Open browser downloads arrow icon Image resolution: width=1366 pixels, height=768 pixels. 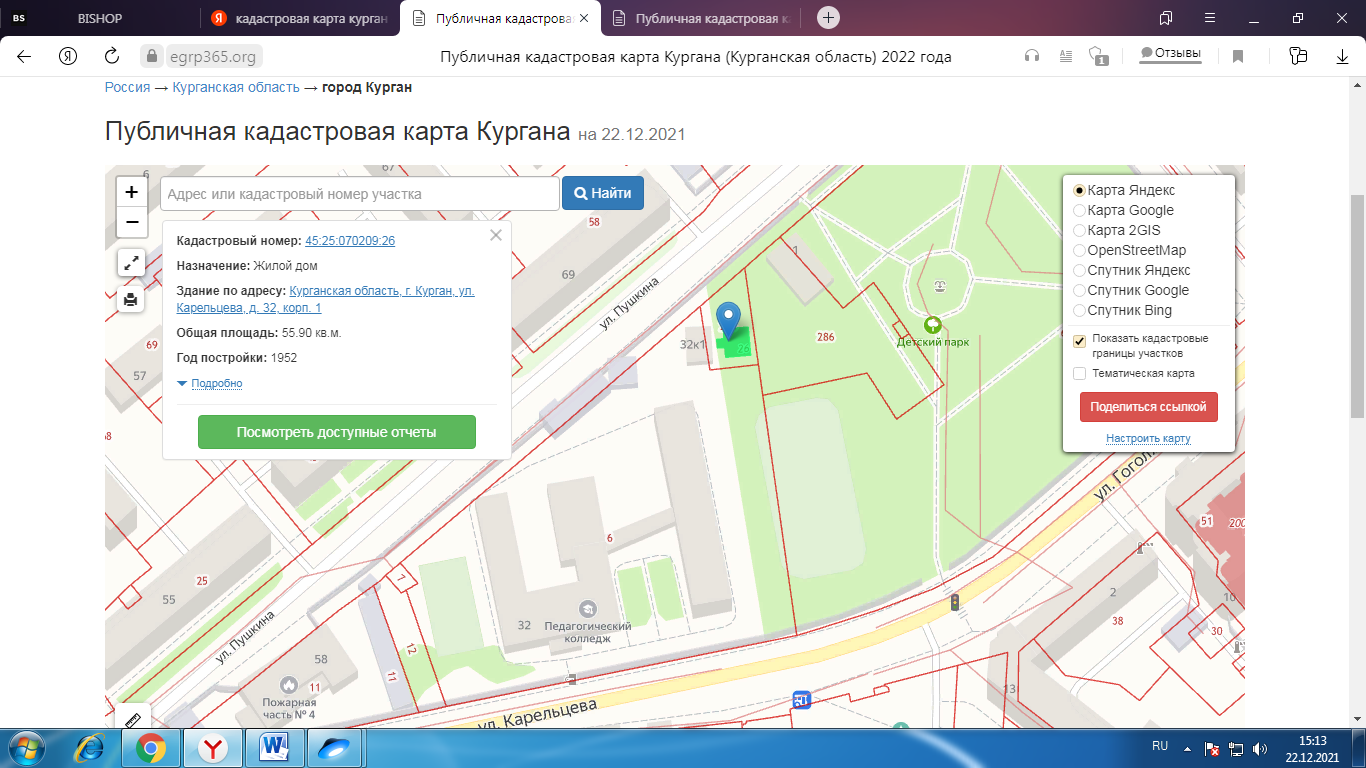click(x=1343, y=56)
